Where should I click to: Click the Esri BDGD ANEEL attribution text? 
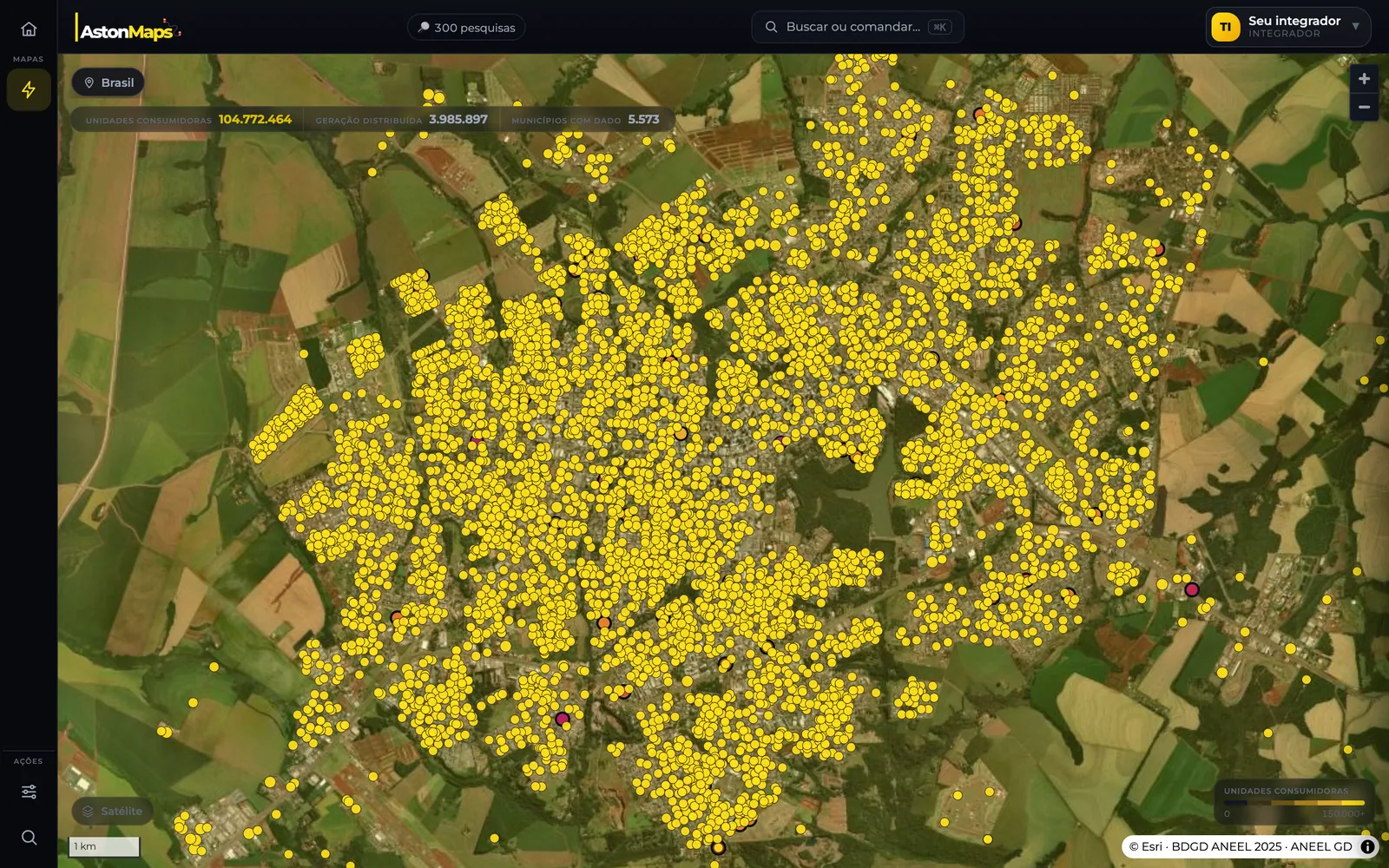(1241, 846)
